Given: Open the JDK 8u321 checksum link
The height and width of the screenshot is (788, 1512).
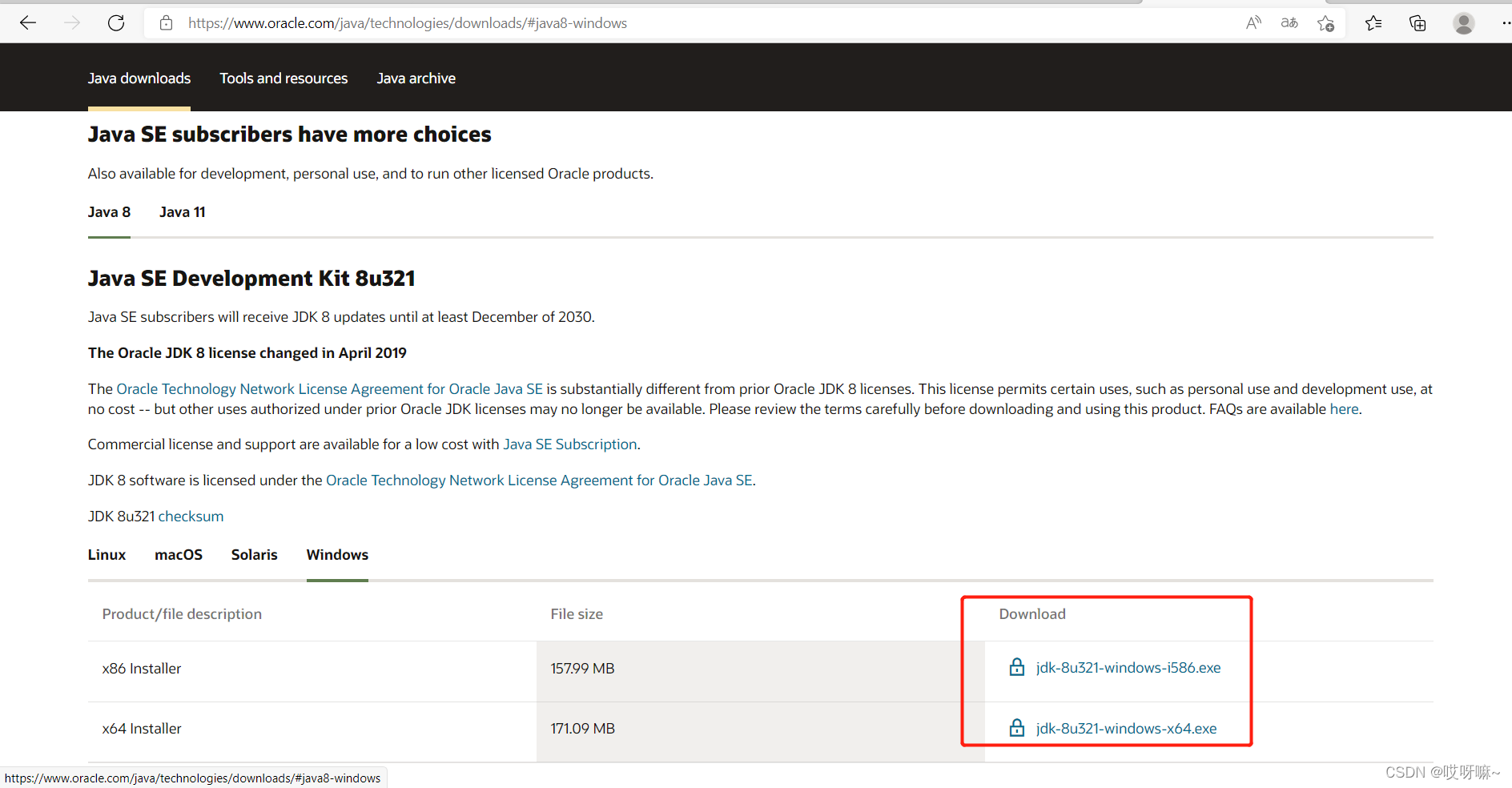Looking at the screenshot, I should point(191,517).
